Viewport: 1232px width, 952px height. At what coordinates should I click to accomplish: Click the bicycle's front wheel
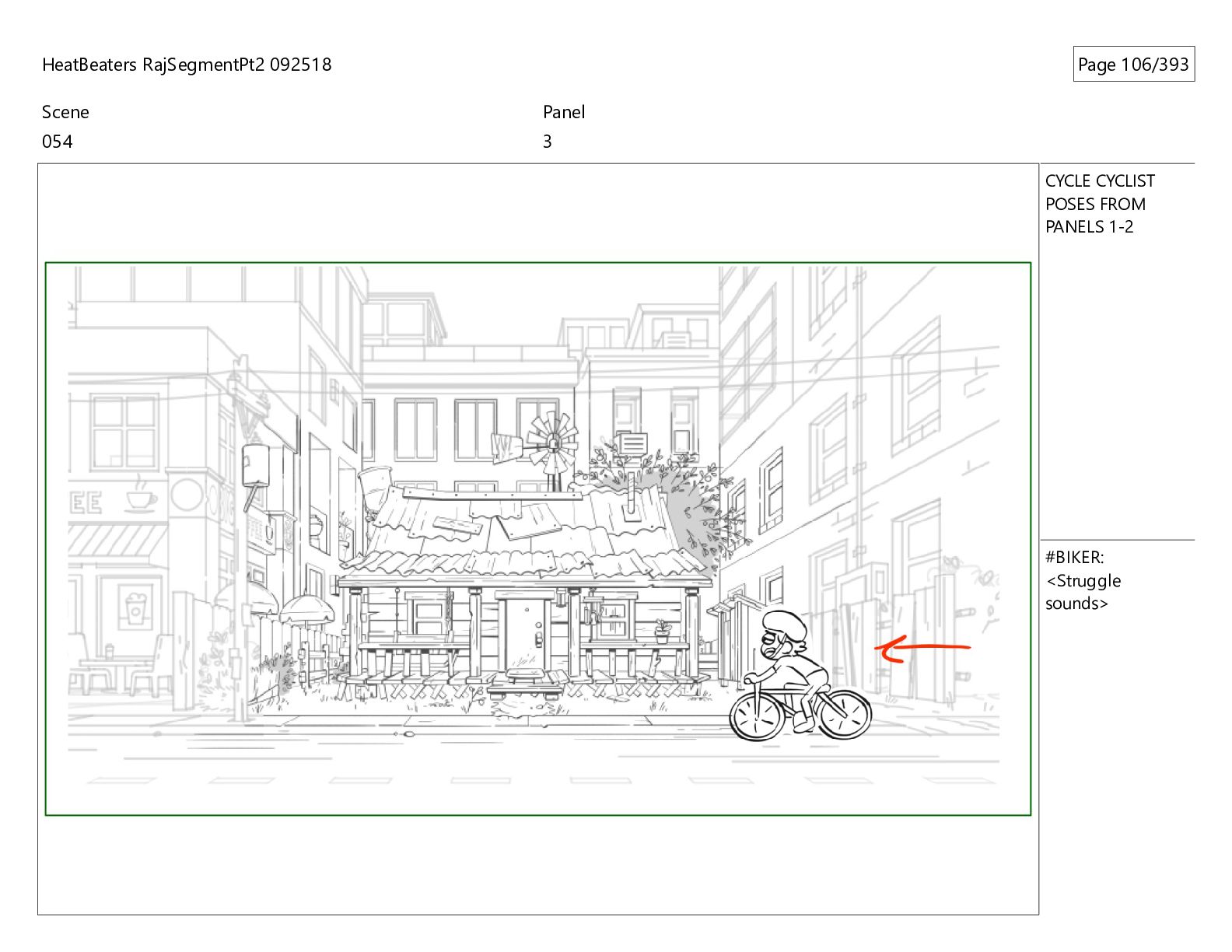click(x=758, y=716)
